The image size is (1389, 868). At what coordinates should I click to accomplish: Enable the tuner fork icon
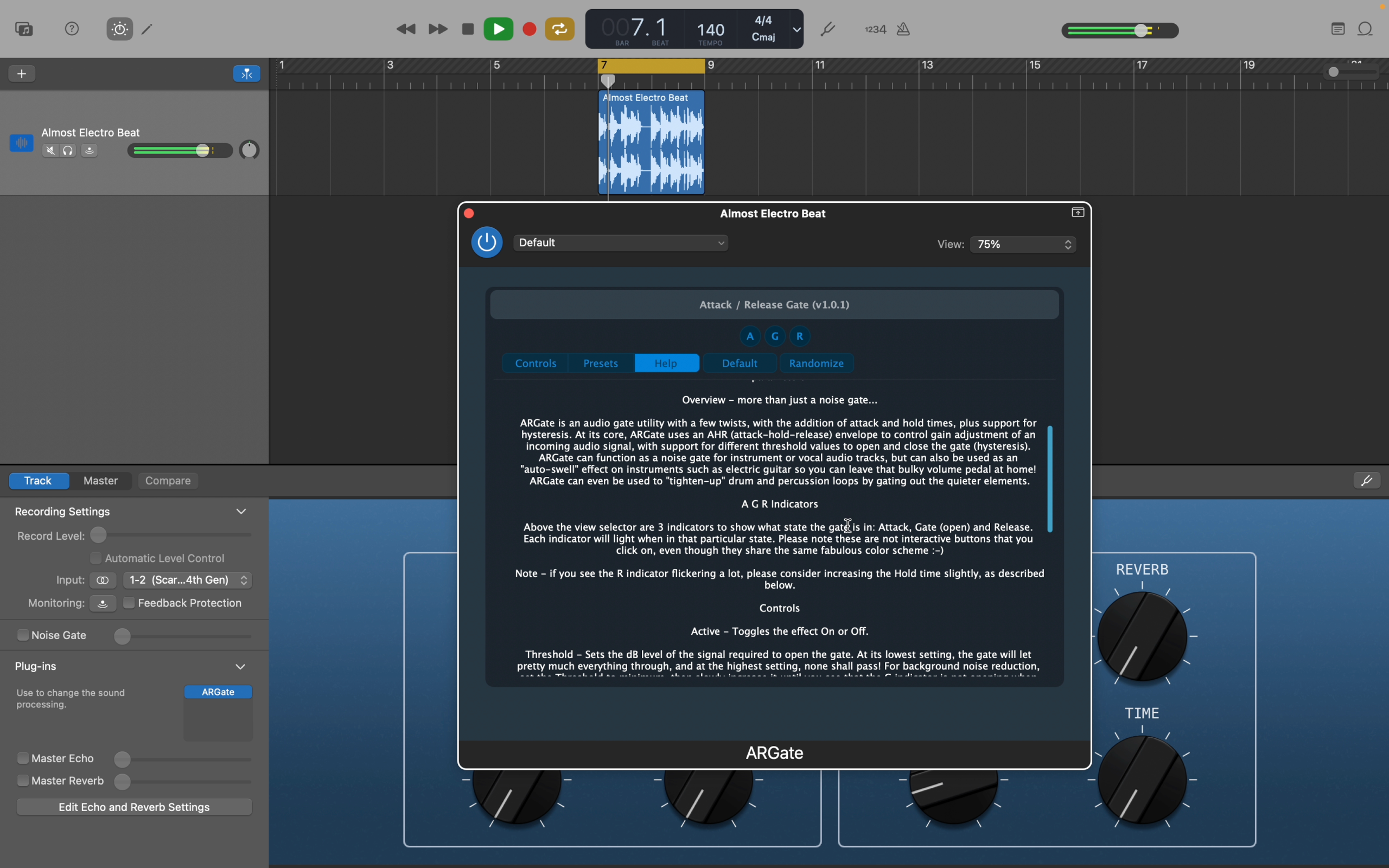click(828, 29)
